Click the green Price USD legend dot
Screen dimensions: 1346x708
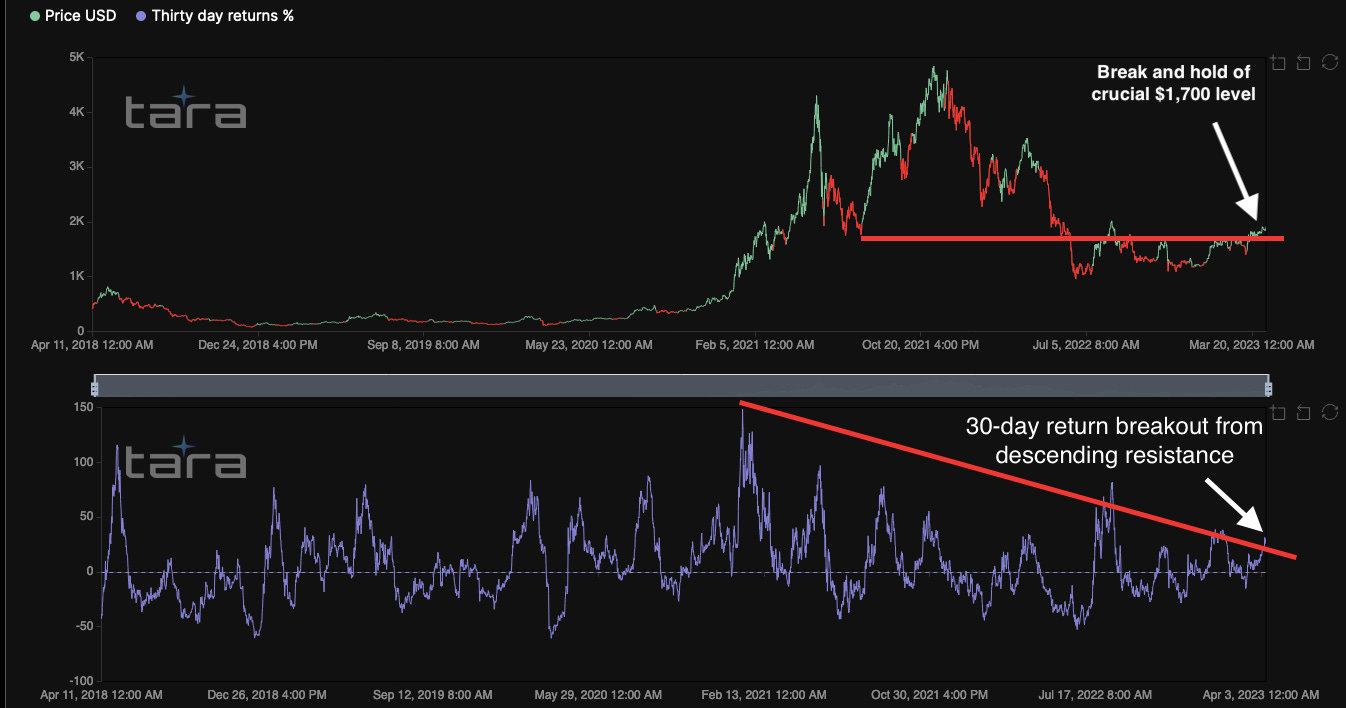[x=36, y=16]
